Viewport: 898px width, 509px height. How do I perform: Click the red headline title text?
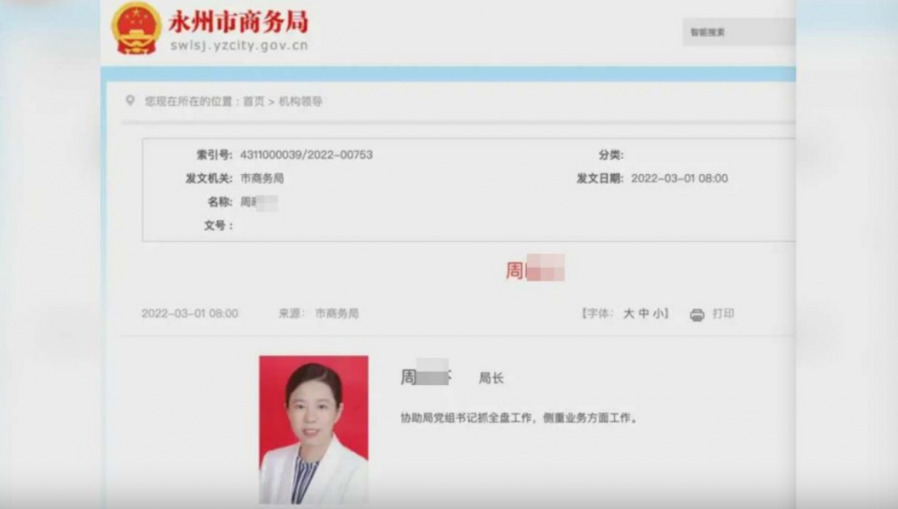click(535, 269)
